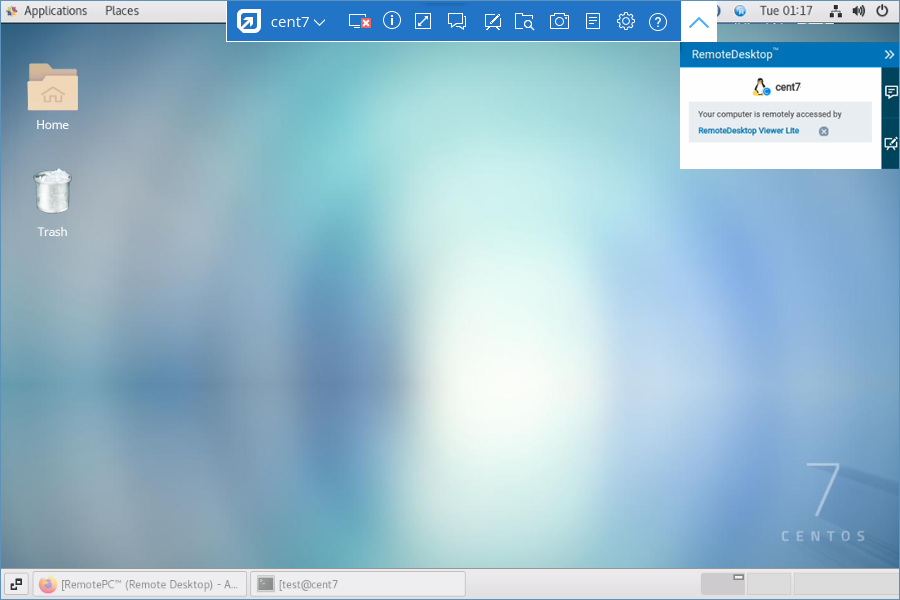Image resolution: width=900 pixels, height=600 pixels.
Task: Open the Places menu
Action: tap(122, 11)
